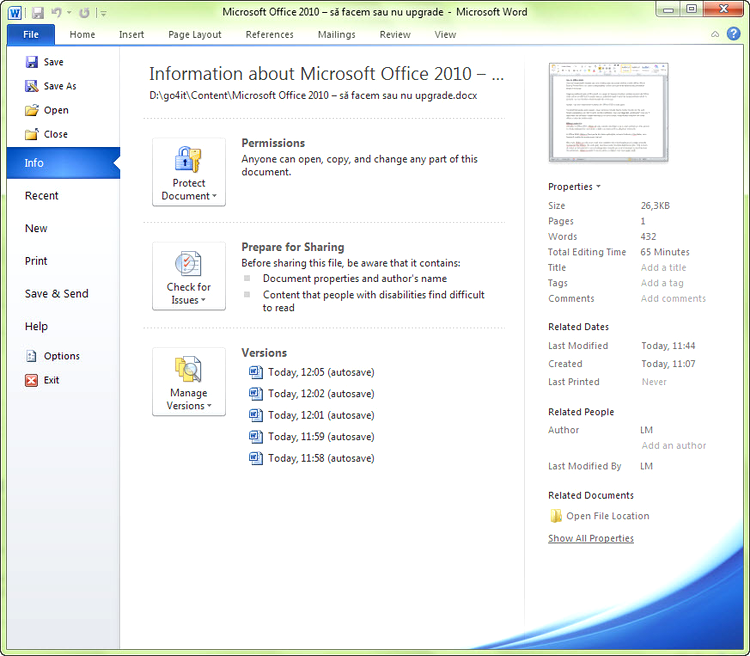
Task: Open Word Help via blue question icon
Action: [x=734, y=33]
